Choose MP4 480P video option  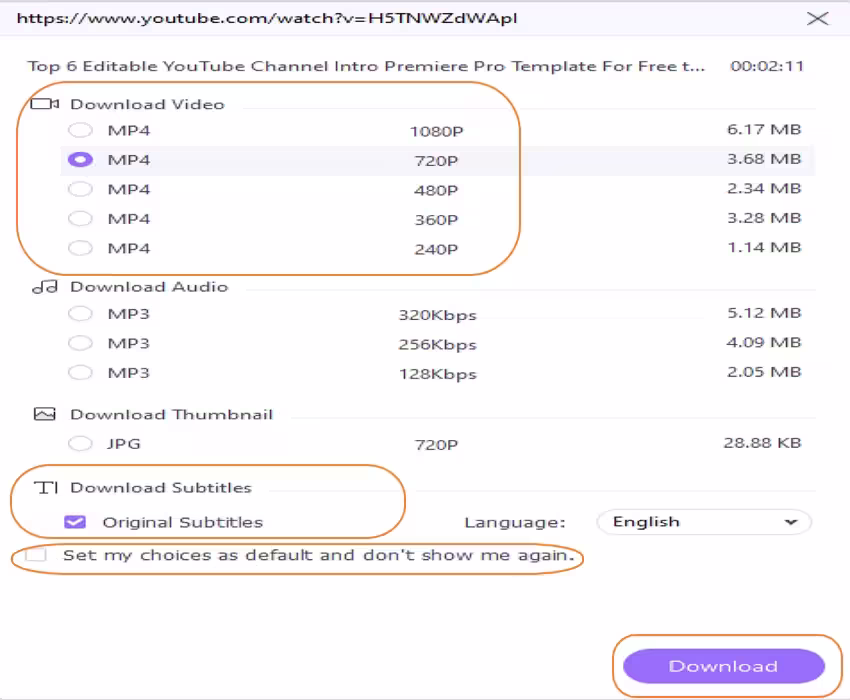(x=80, y=189)
